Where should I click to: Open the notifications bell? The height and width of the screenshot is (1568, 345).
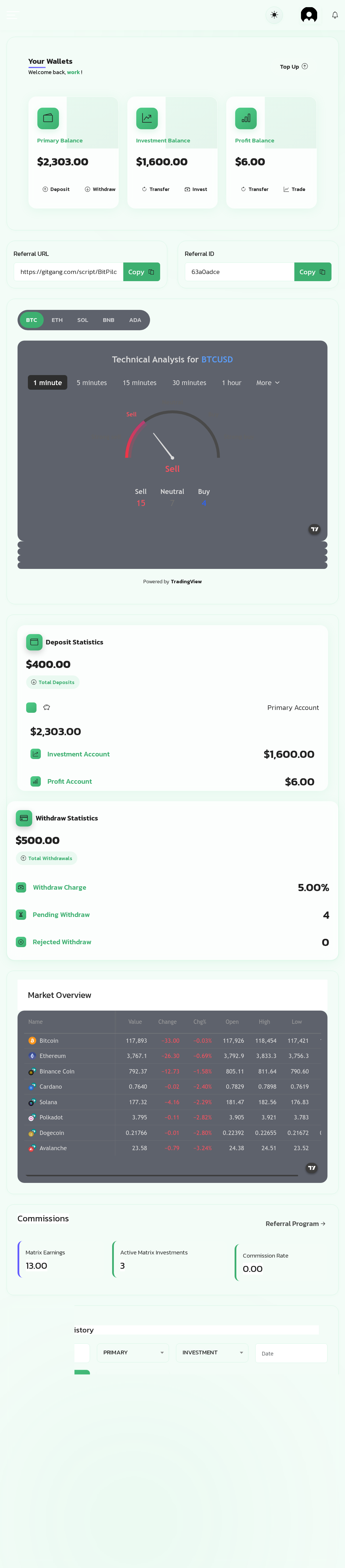click(x=335, y=15)
